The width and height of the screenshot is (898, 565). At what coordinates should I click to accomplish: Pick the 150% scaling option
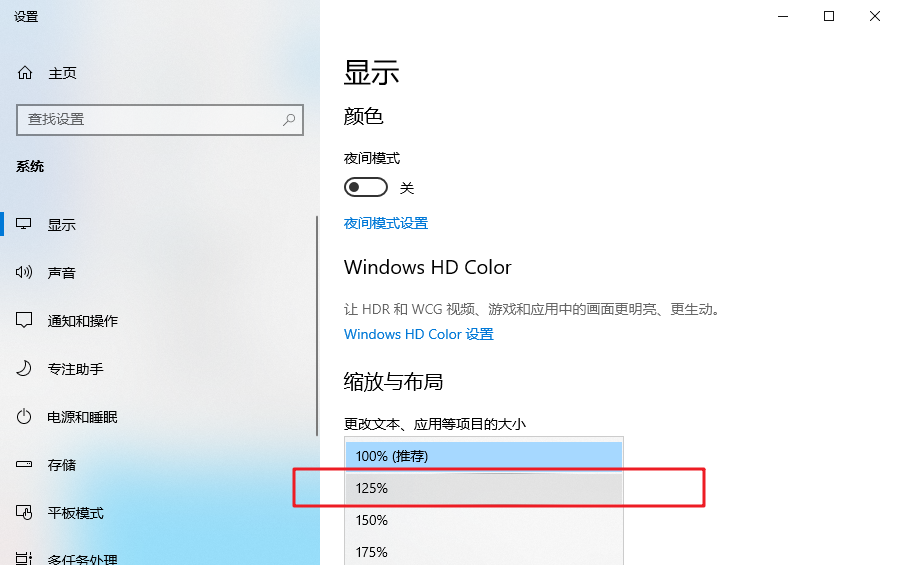point(483,520)
